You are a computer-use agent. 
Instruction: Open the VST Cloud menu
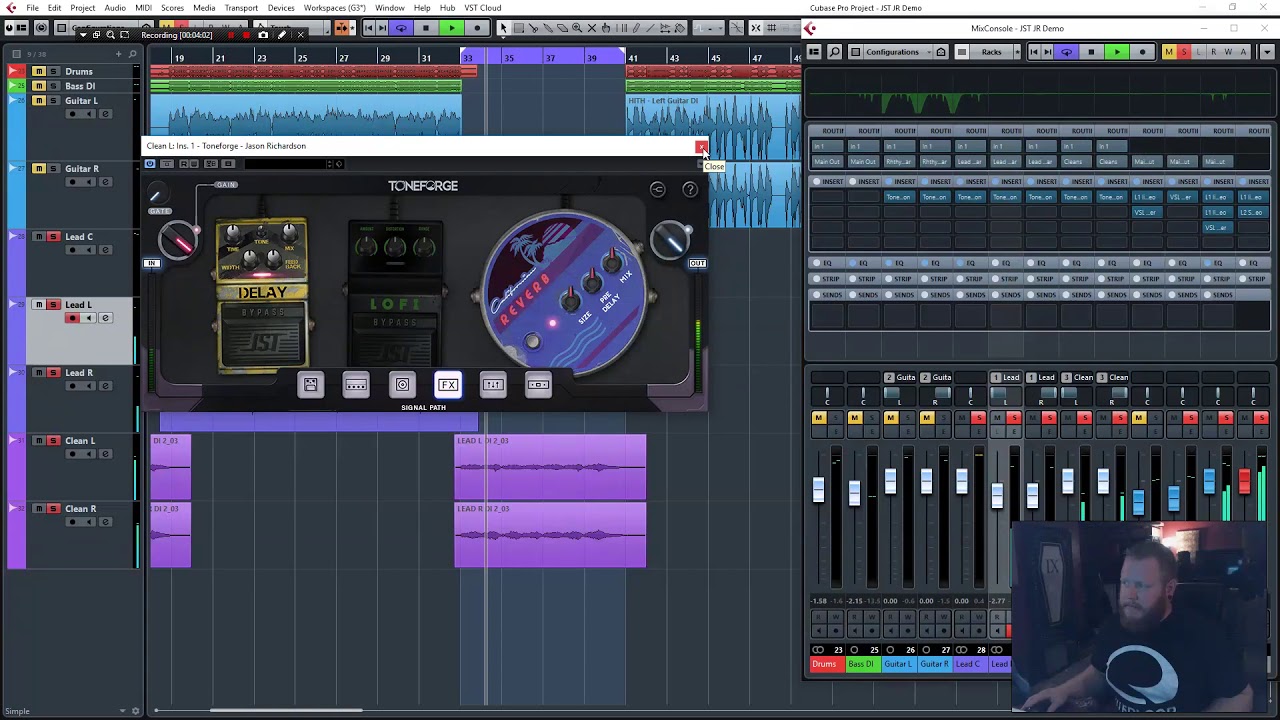tap(483, 8)
